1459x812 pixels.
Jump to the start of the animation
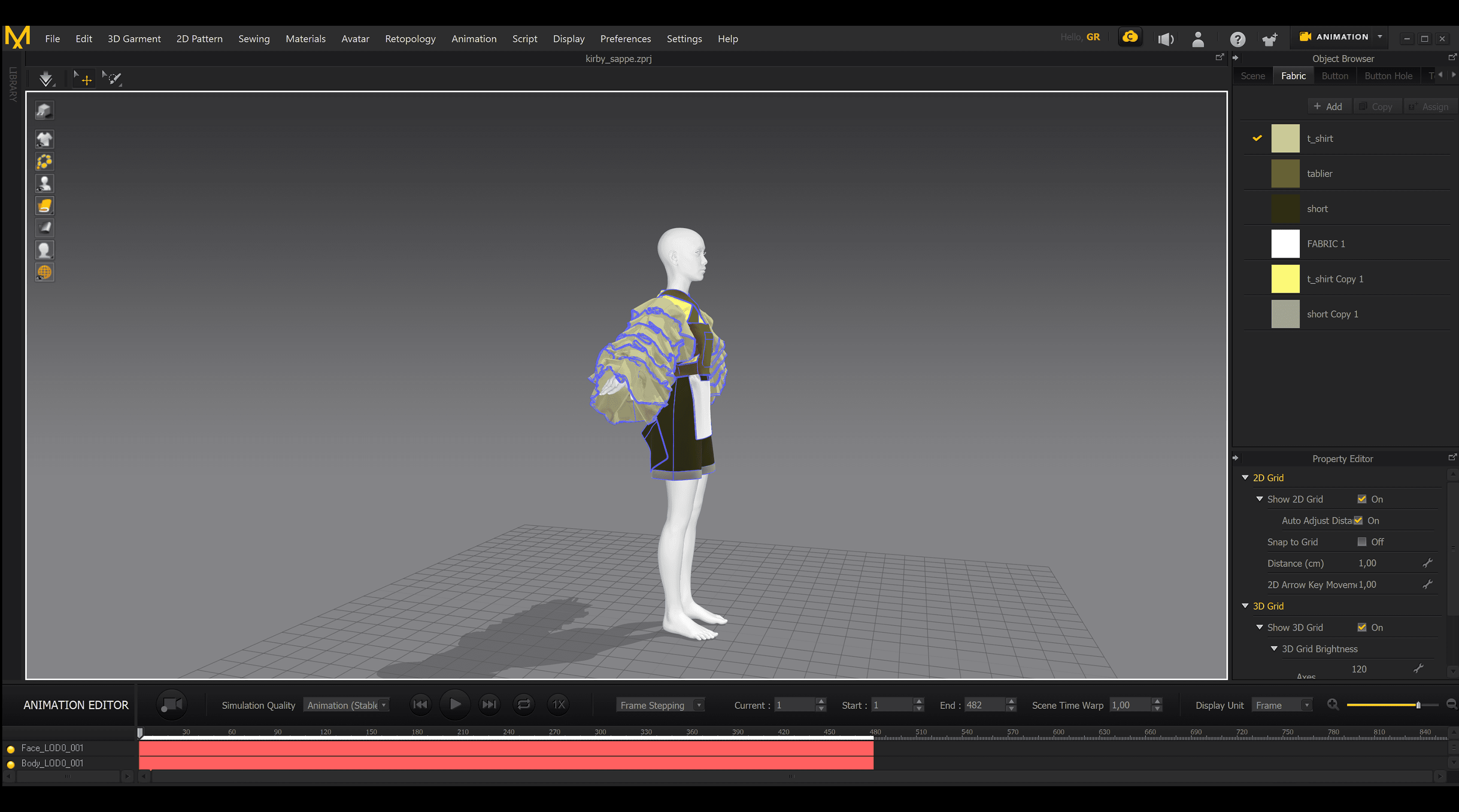click(420, 704)
